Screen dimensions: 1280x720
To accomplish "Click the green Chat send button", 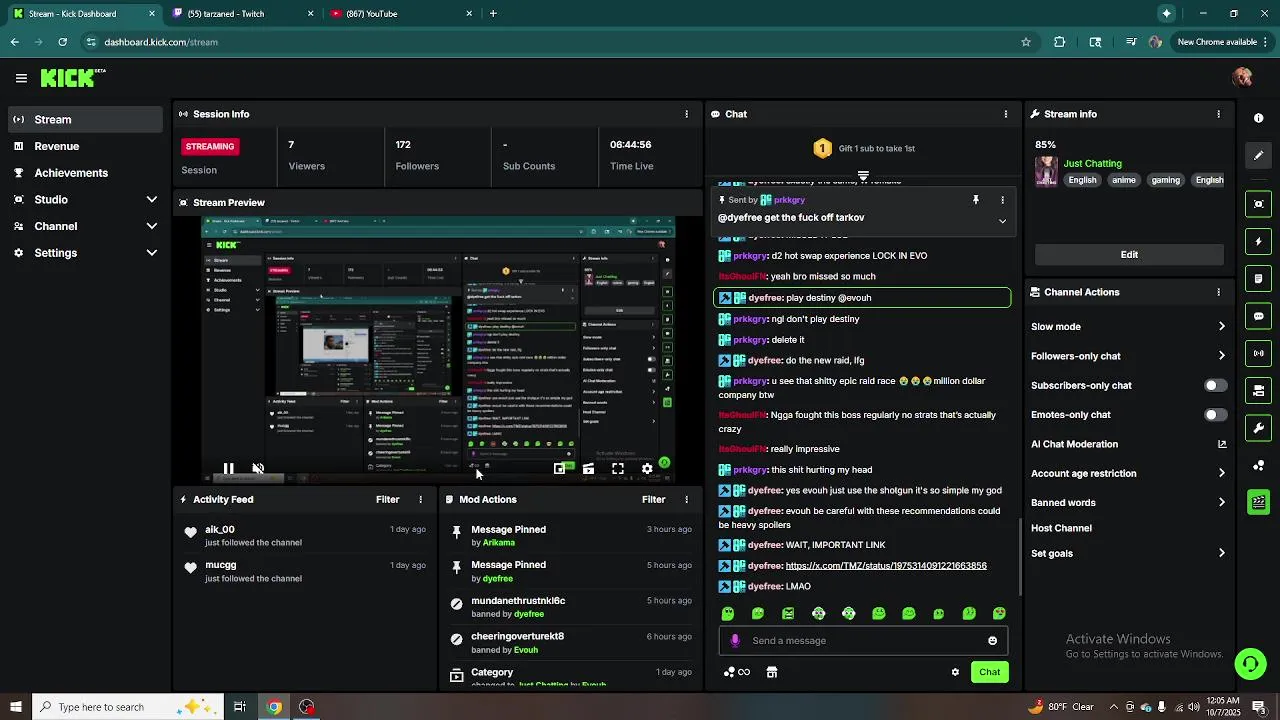I will [989, 672].
